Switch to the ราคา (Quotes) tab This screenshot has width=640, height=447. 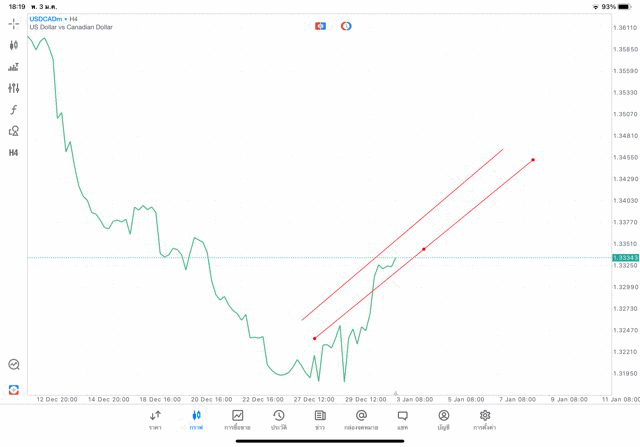(155, 419)
